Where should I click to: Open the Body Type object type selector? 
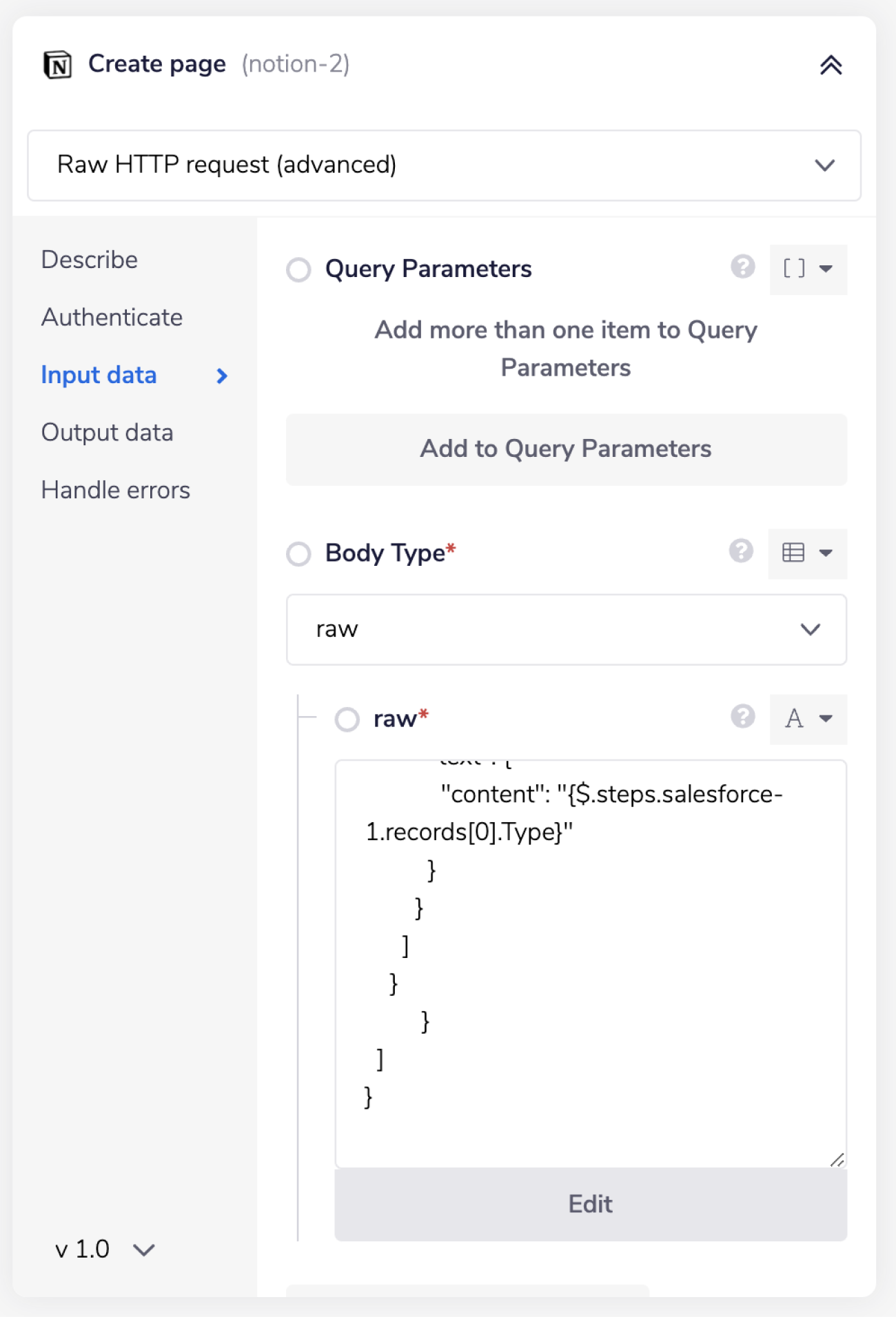[807, 553]
